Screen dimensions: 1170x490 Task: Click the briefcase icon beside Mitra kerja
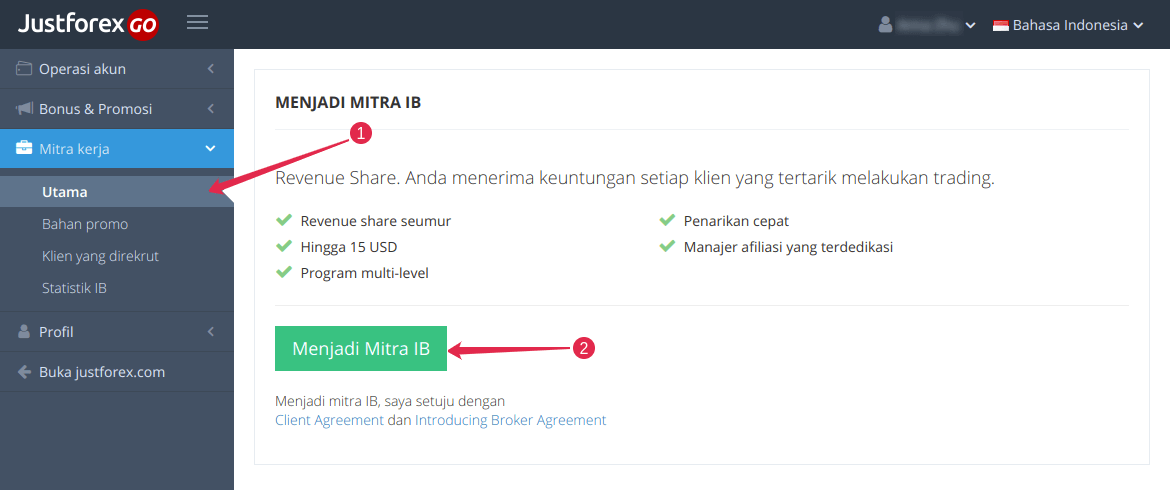pyautogui.click(x=24, y=149)
